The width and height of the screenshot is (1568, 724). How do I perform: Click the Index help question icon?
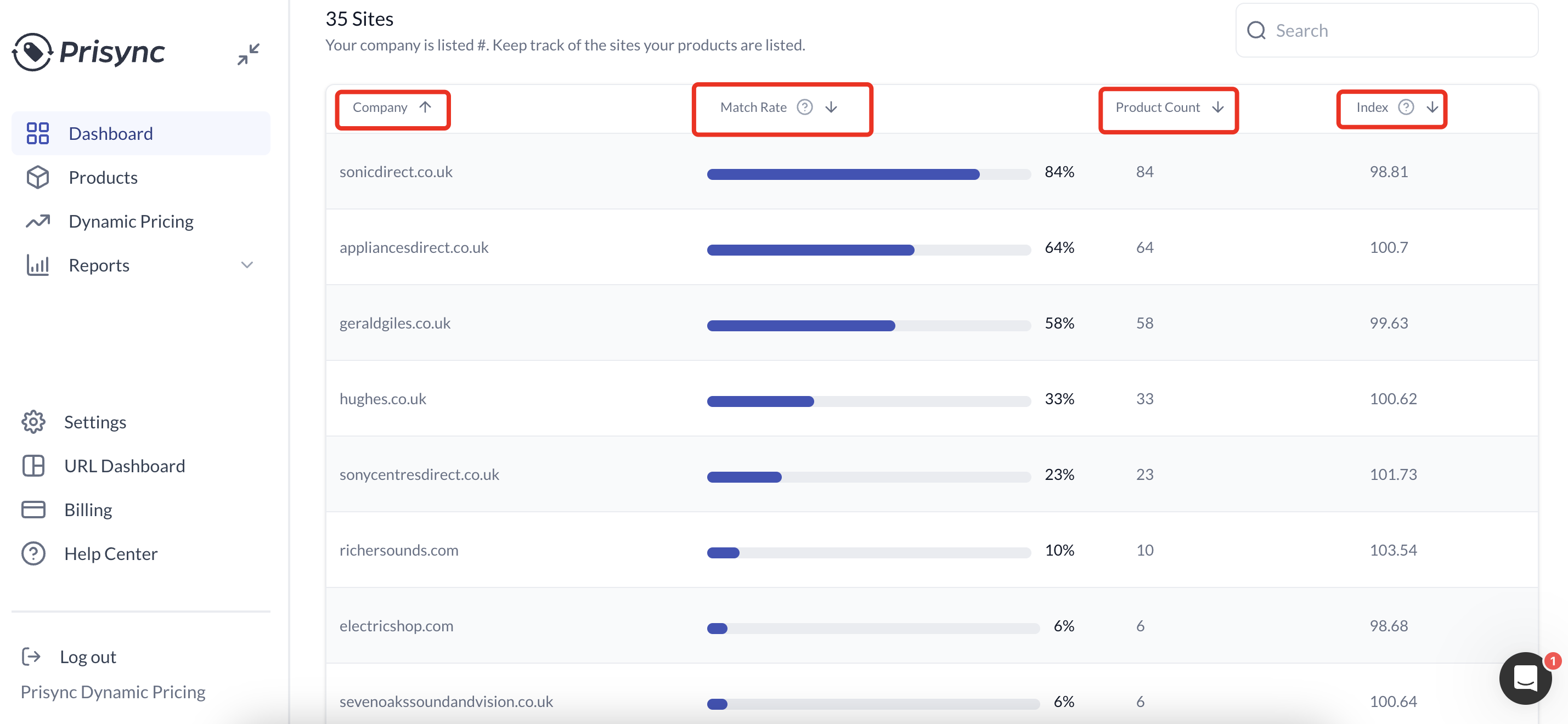tap(1406, 107)
